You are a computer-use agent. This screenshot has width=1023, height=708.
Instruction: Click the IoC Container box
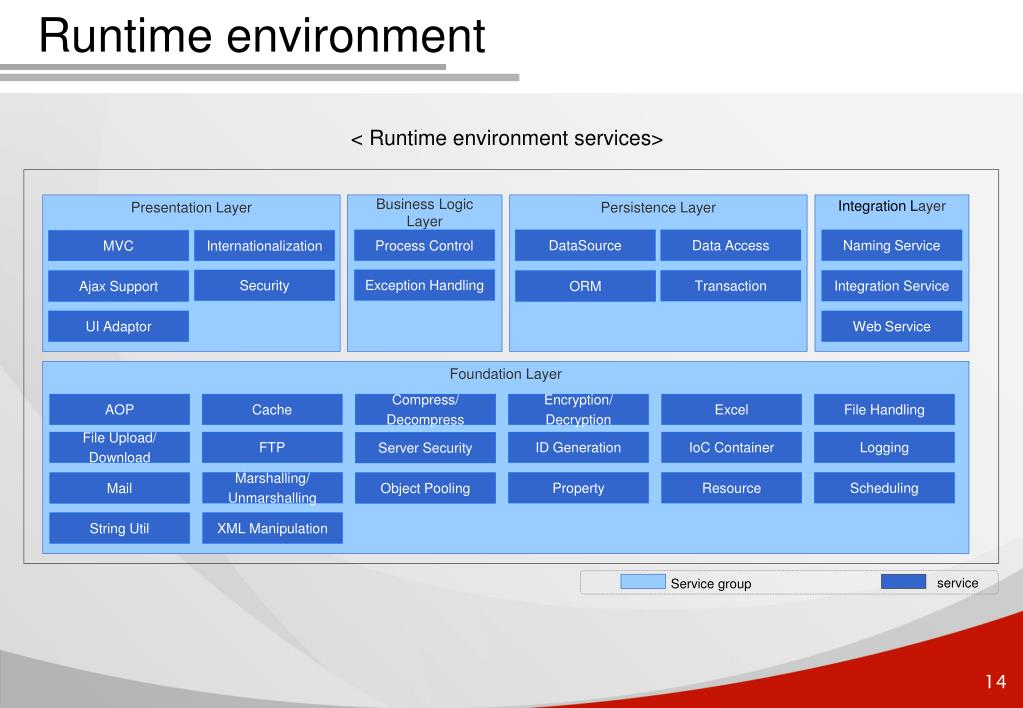pos(731,447)
